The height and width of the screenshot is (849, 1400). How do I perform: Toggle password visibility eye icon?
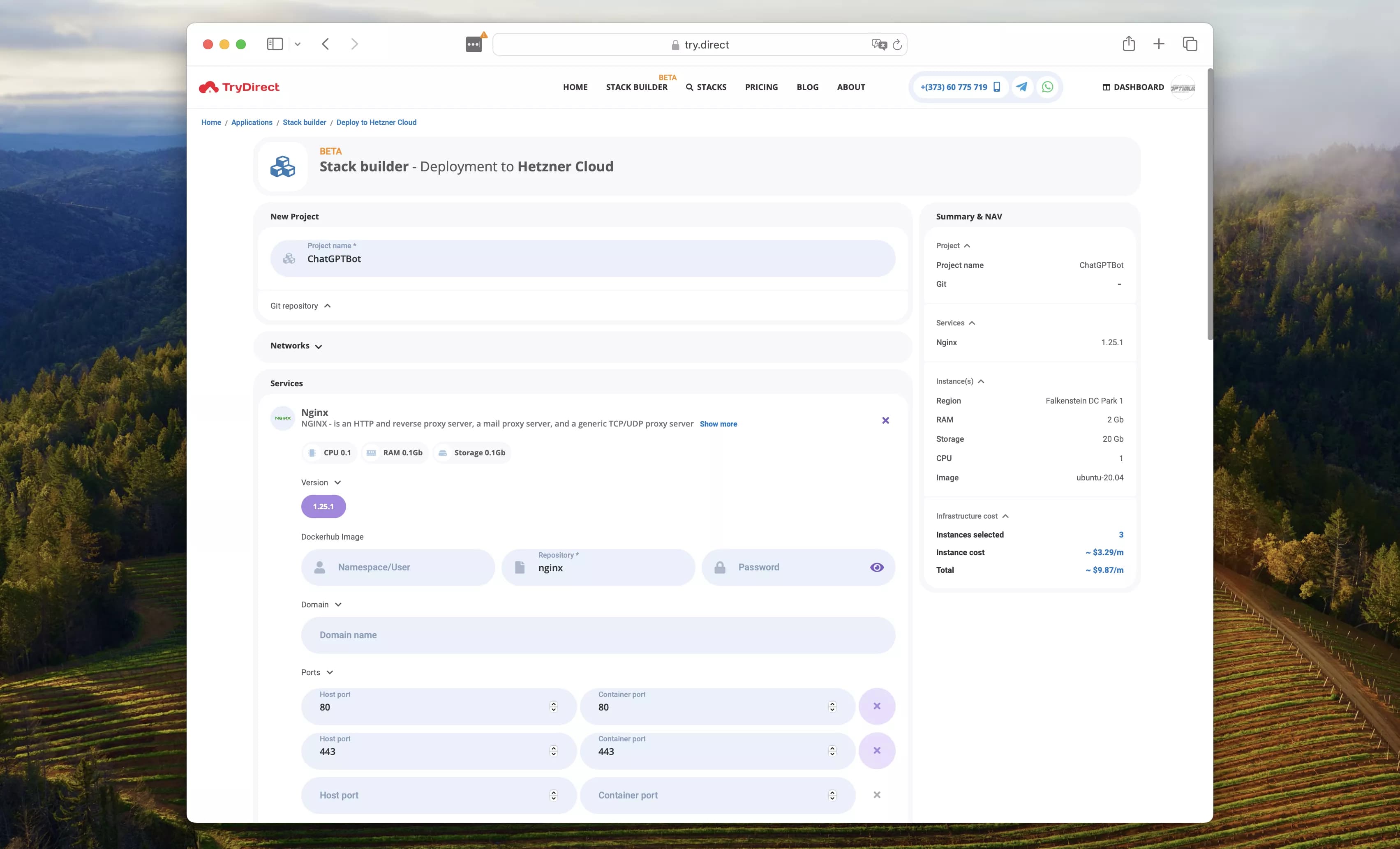tap(877, 567)
